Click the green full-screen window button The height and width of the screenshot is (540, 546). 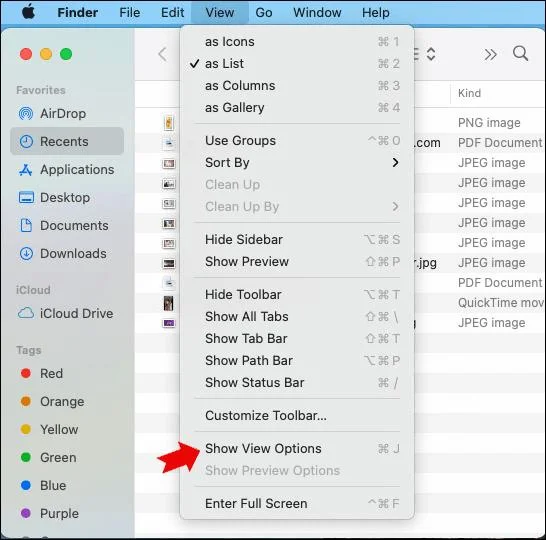coord(66,54)
